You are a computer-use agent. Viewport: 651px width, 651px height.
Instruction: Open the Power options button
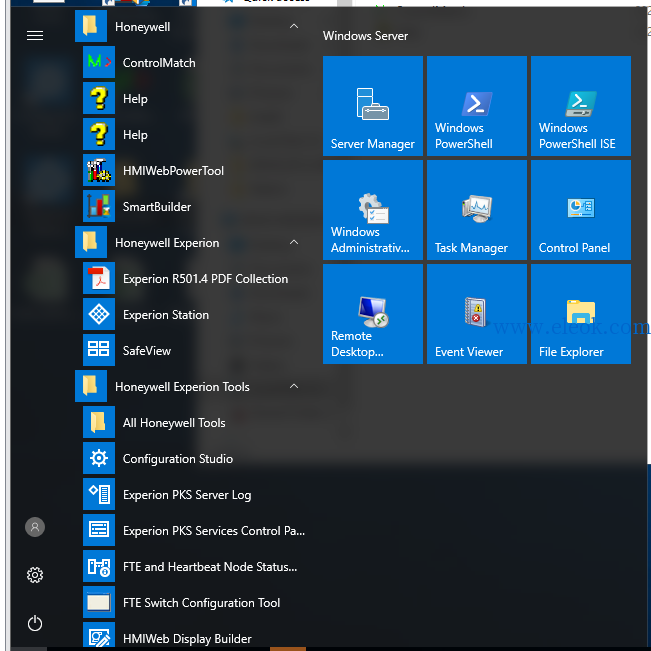(35, 623)
